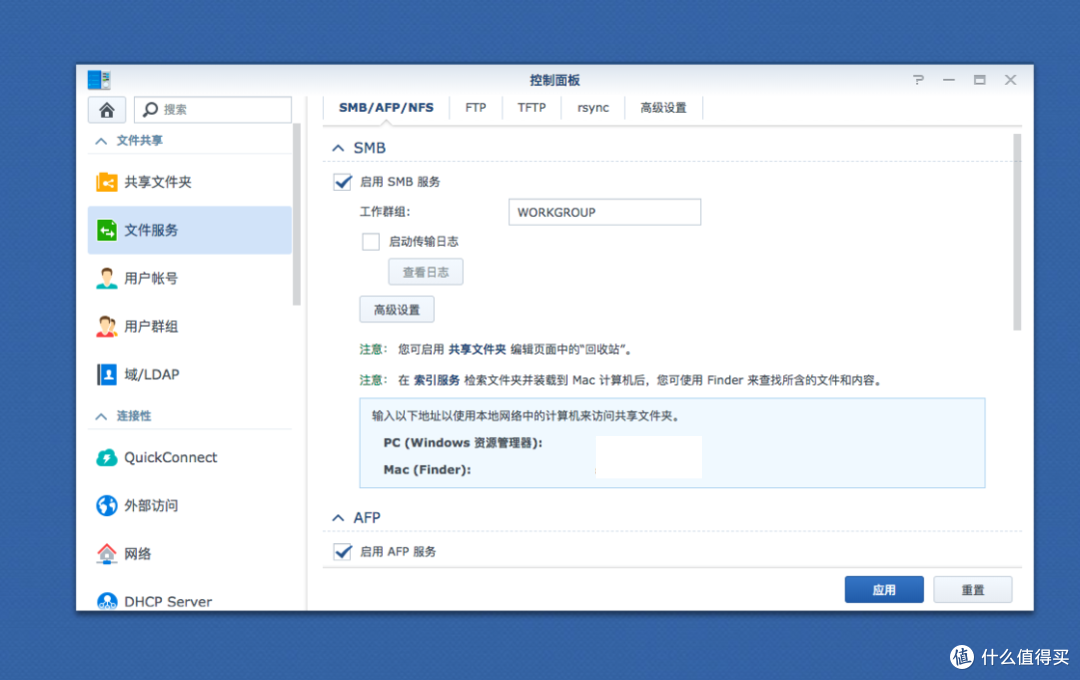
Task: Click the SMB 高级设置 button
Action: point(397,309)
